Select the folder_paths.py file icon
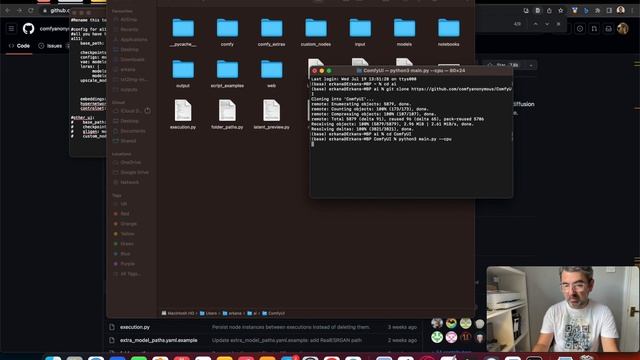Image resolution: width=640 pixels, height=360 pixels. point(227,110)
